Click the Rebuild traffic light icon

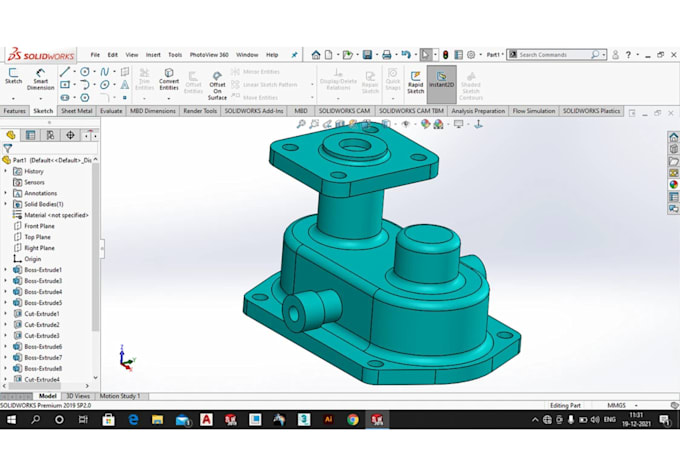(x=445, y=55)
